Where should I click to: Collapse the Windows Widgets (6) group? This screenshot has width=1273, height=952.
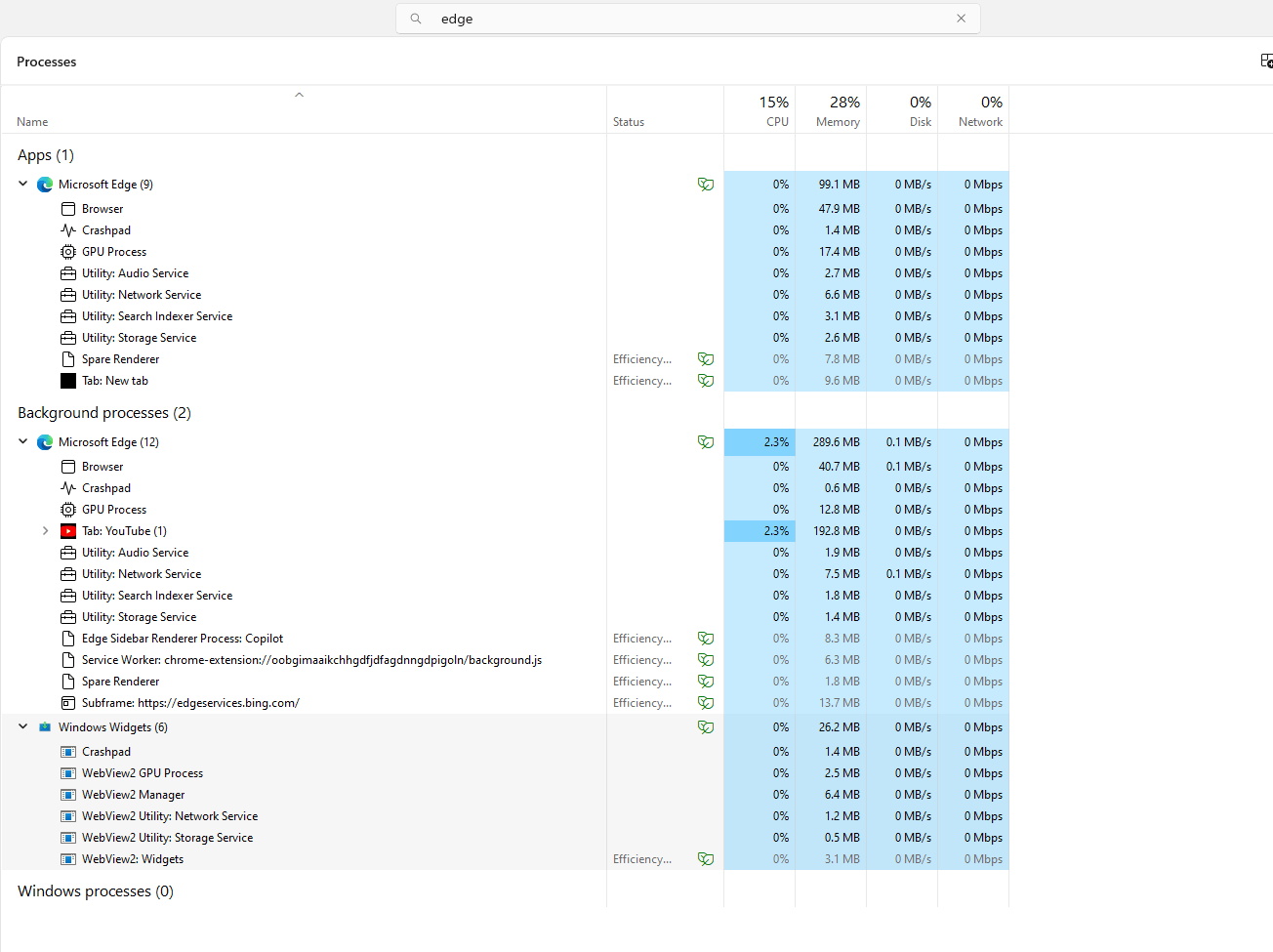[23, 726]
